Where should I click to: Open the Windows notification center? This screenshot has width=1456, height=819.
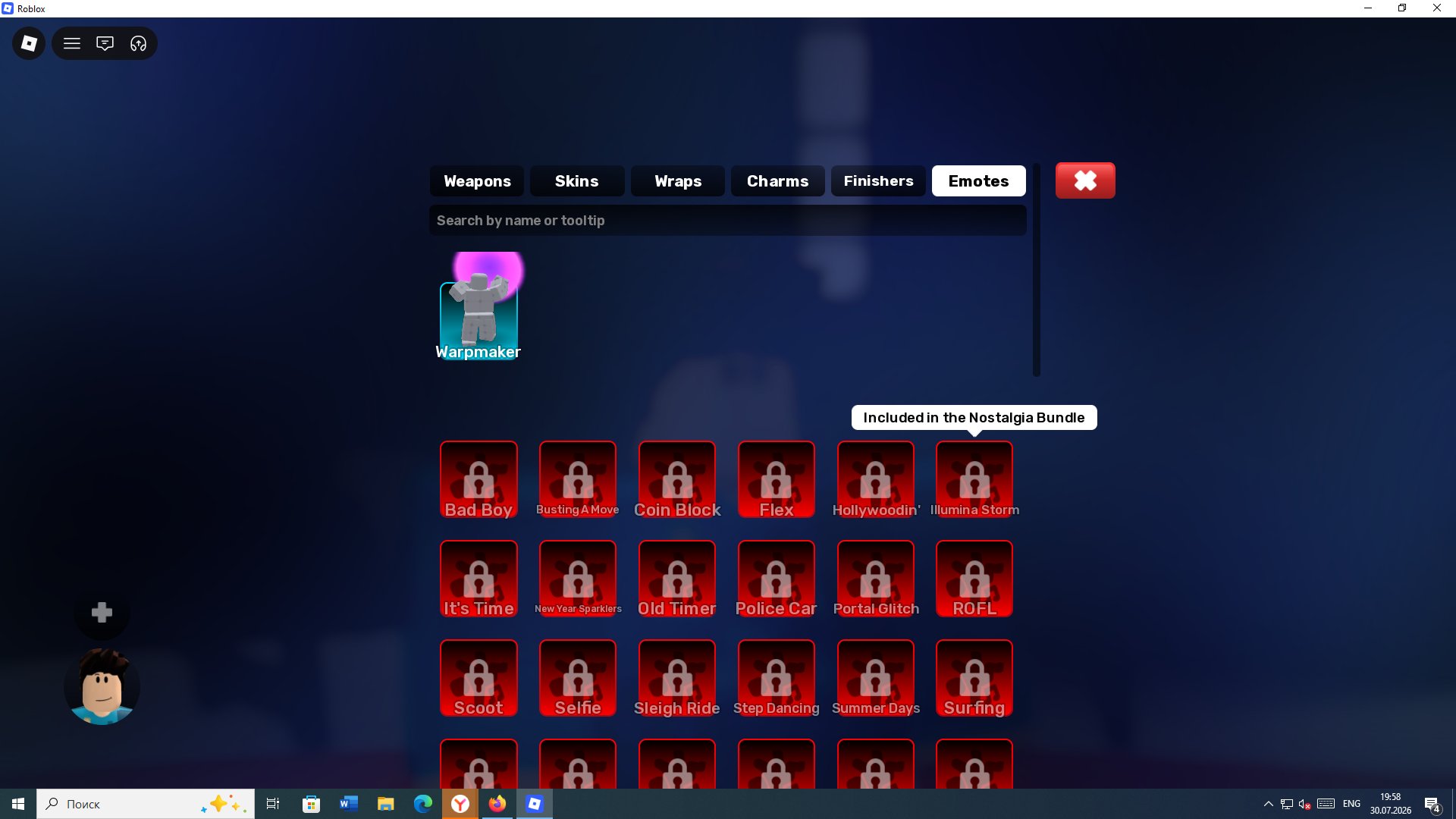pos(1432,805)
